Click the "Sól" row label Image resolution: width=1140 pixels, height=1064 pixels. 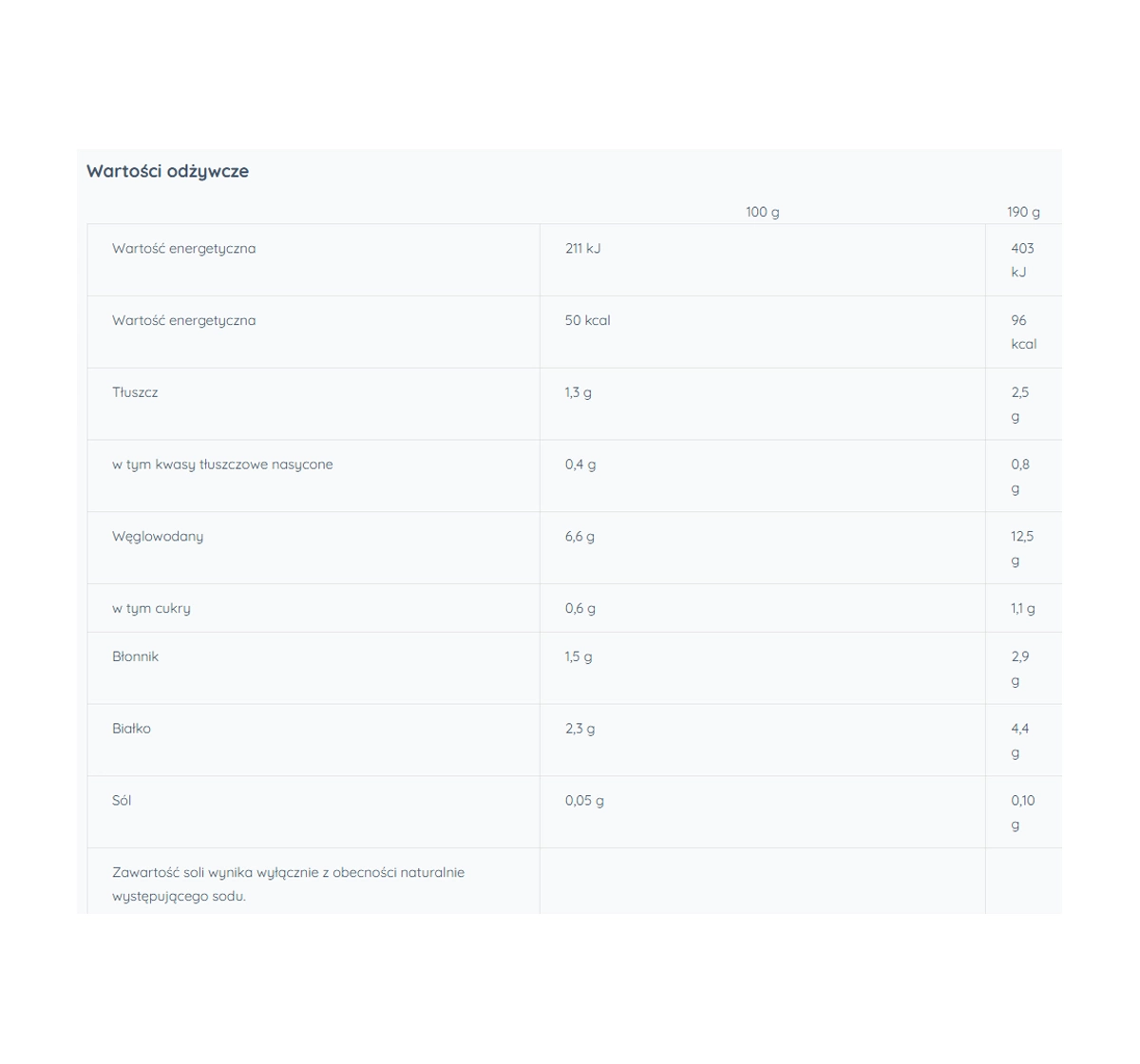[x=122, y=800]
